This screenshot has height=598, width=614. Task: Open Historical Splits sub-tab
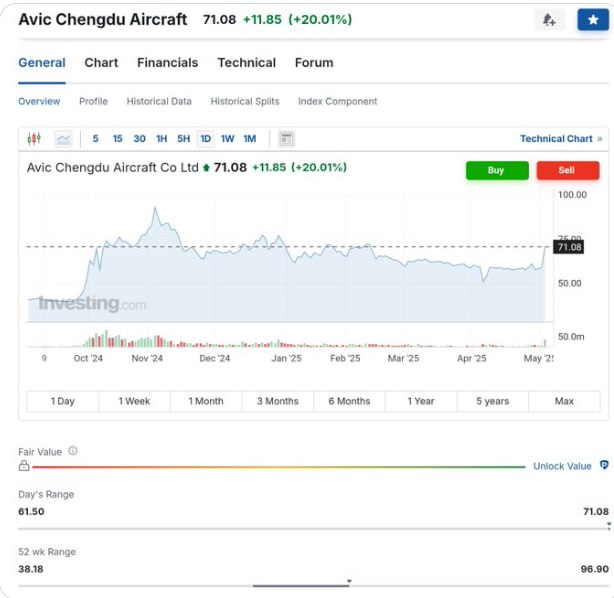(x=245, y=101)
